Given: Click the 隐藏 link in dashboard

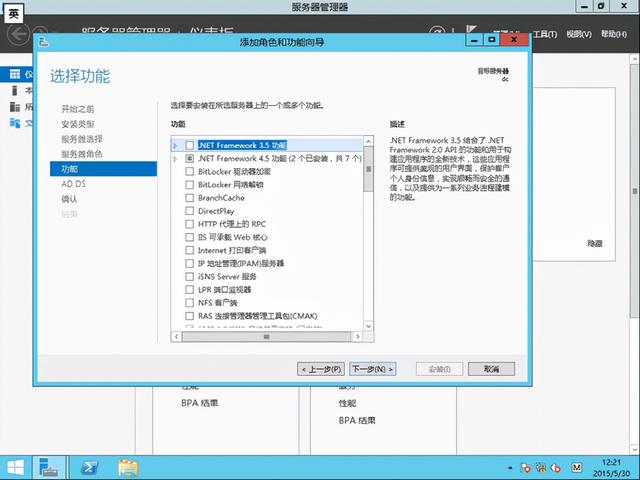Looking at the screenshot, I should pyautogui.click(x=595, y=244).
